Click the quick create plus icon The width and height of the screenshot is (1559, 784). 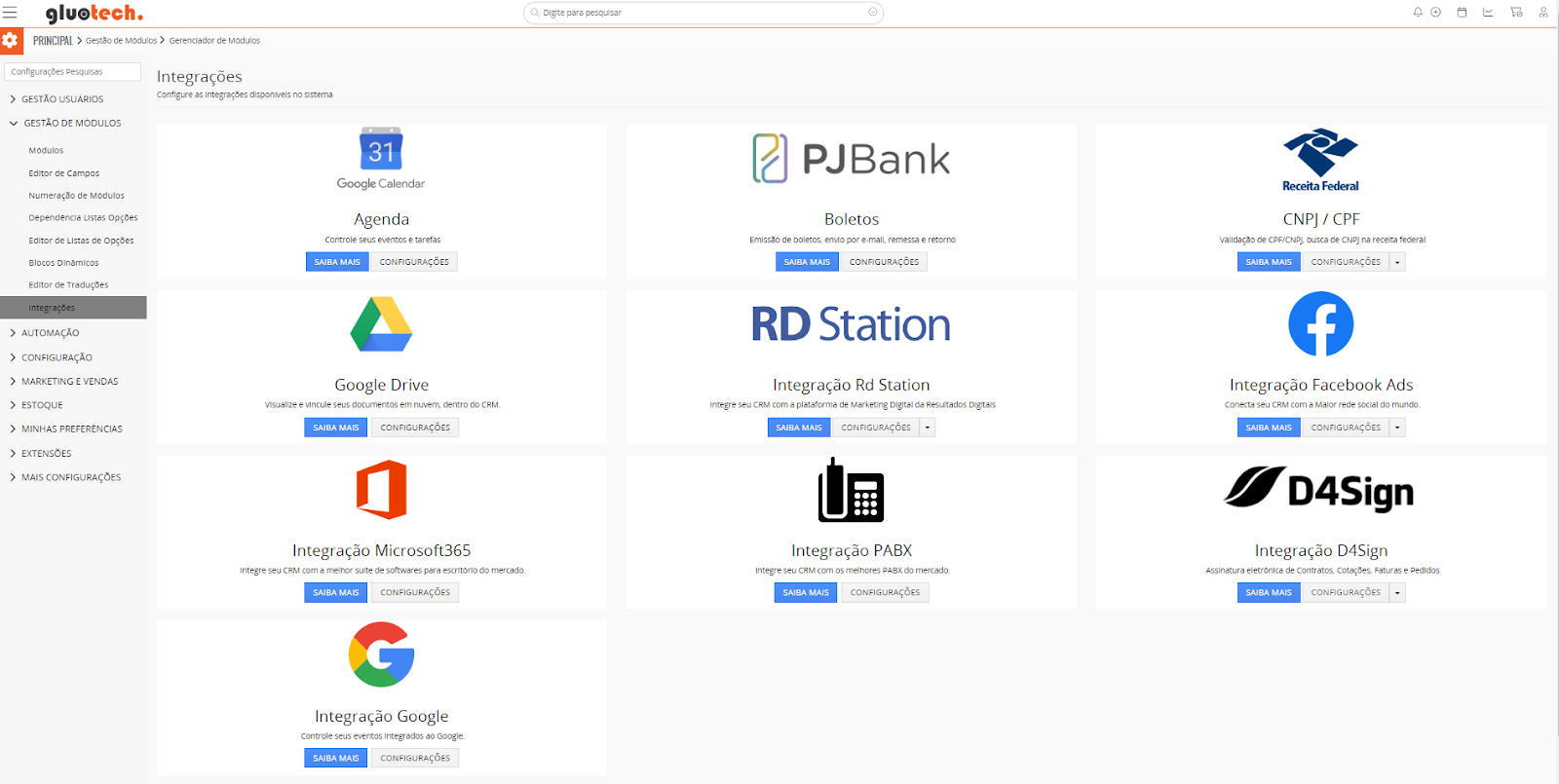(1435, 13)
